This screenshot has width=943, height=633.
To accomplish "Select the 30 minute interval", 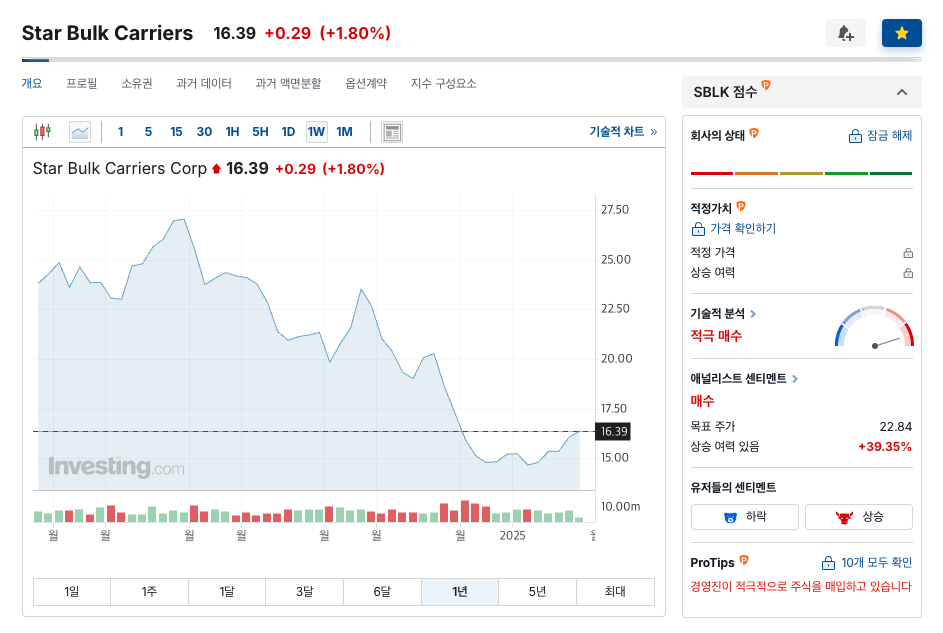I will pos(204,132).
